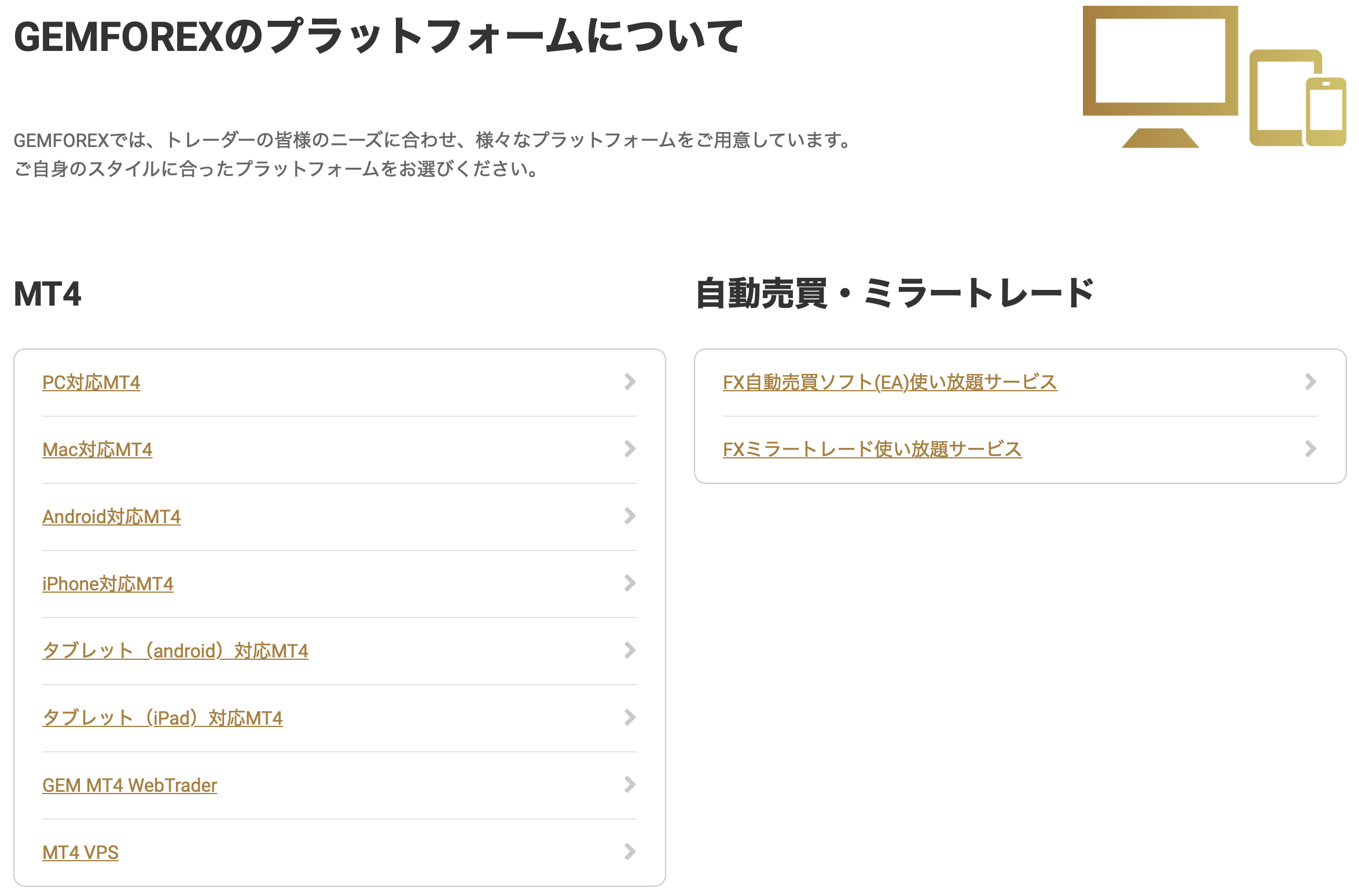Image resolution: width=1359 pixels, height=896 pixels.
Task: Click chevron beside GEM MT4 WebTrader
Action: click(x=630, y=784)
